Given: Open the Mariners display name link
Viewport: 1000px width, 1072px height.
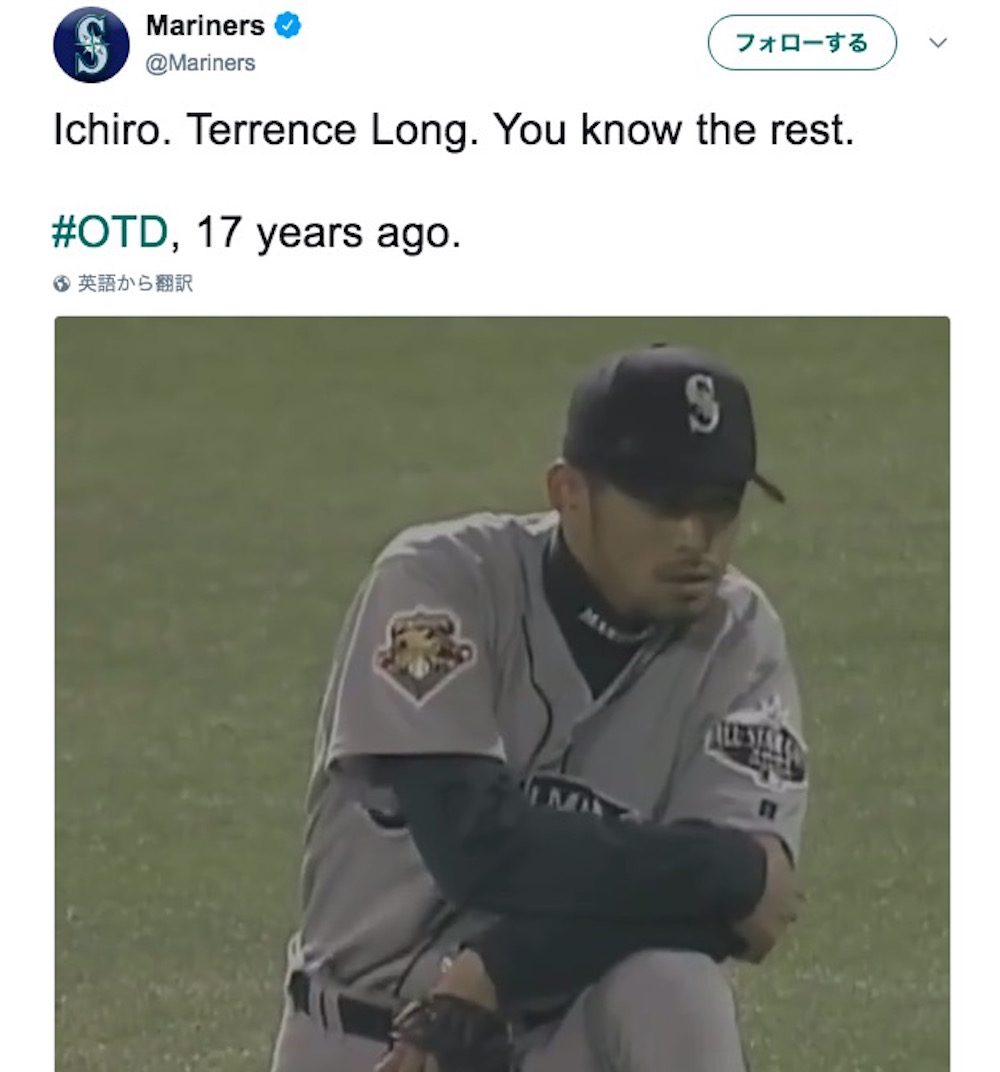Looking at the screenshot, I should [205, 26].
